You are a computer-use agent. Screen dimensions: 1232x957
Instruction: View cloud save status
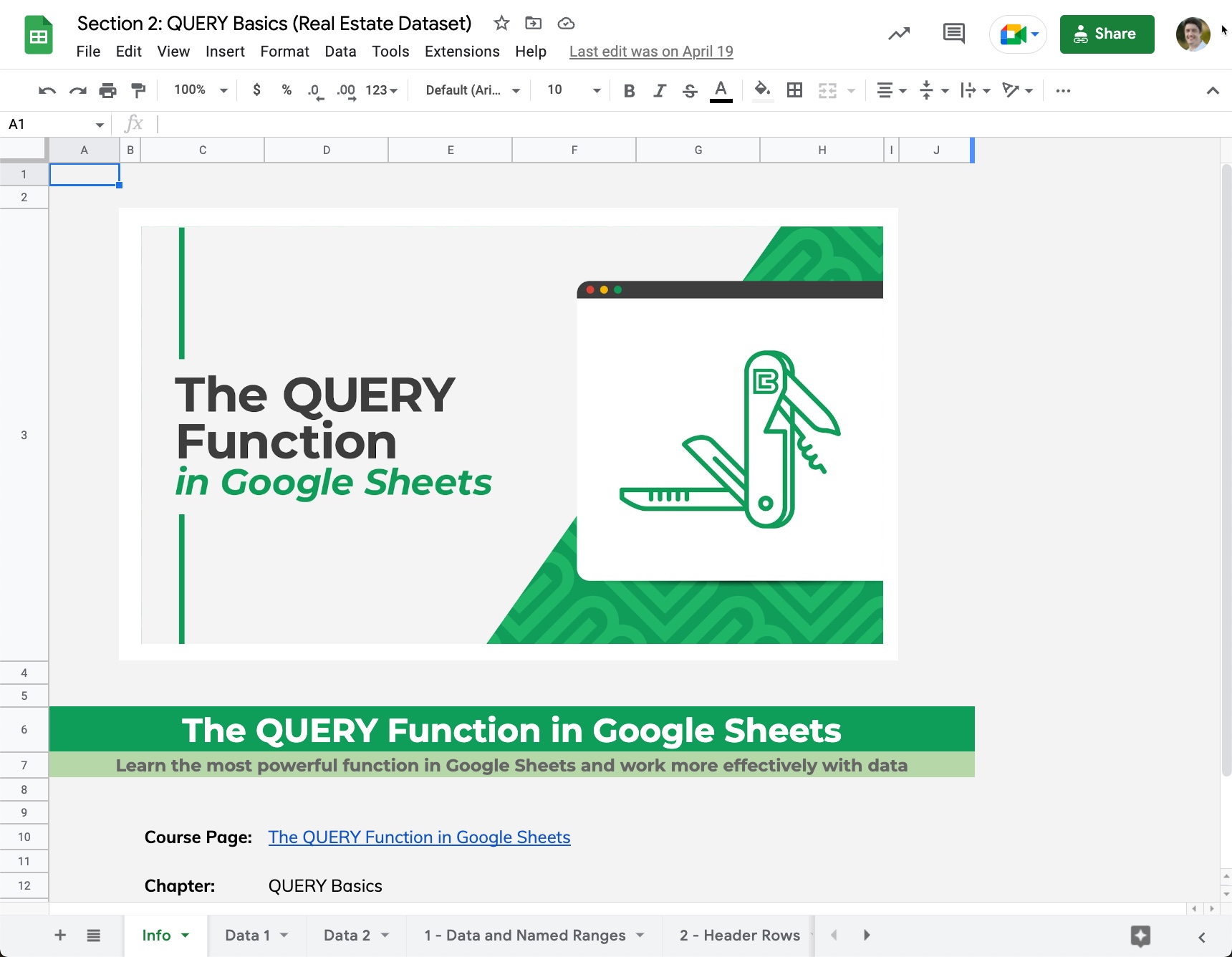(566, 24)
